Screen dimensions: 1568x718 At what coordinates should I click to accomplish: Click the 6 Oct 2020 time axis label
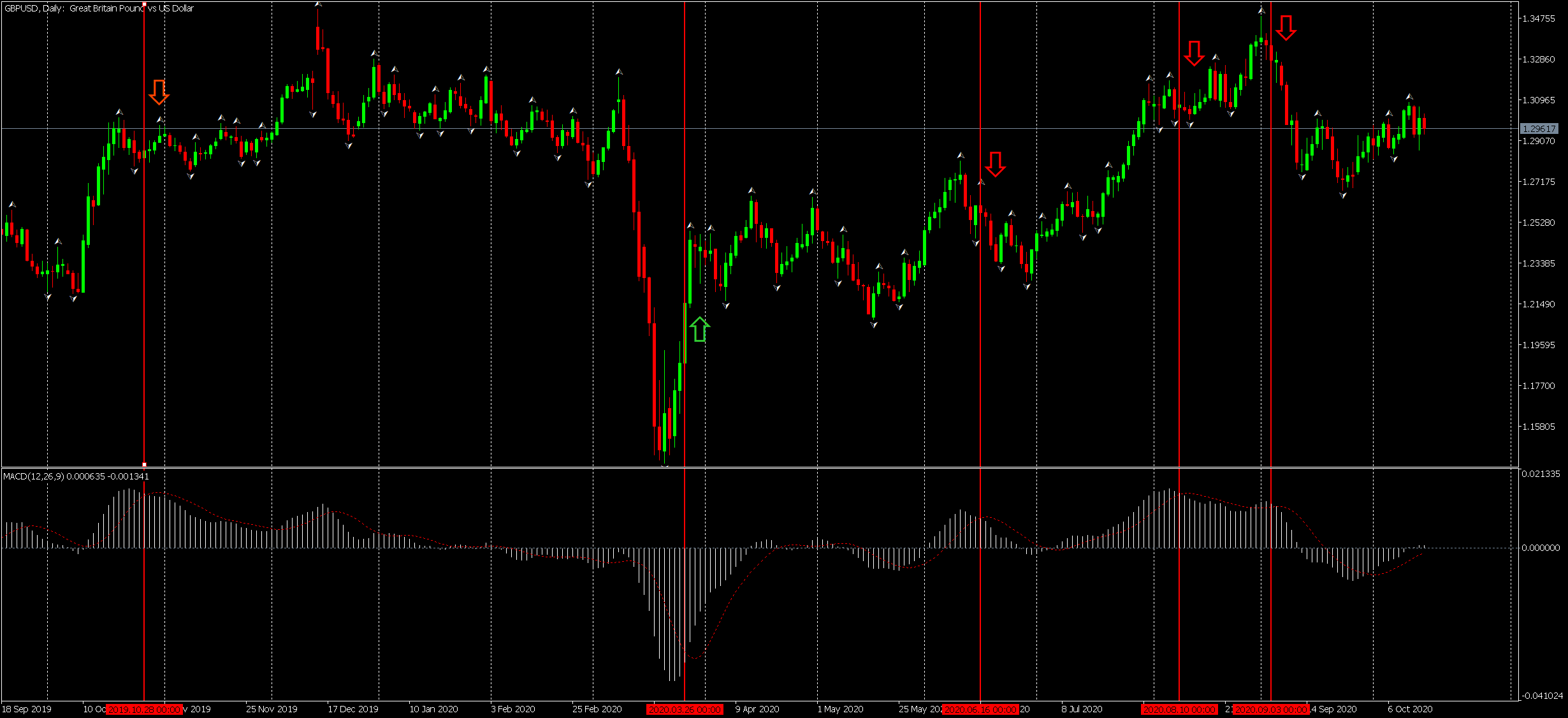(1410, 709)
